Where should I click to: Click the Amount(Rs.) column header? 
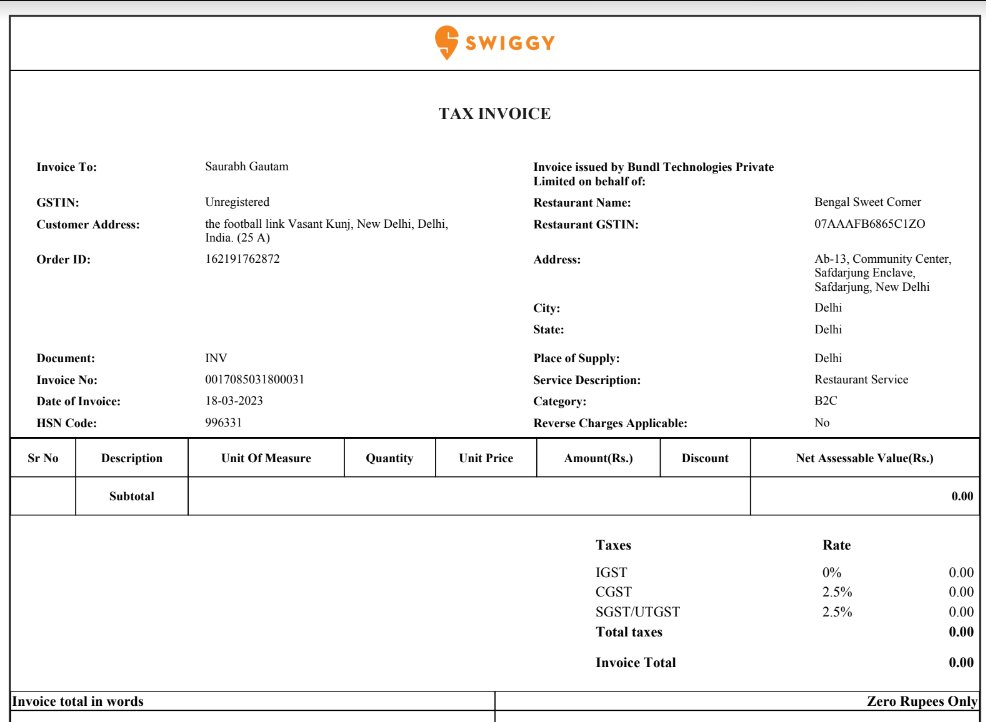coord(598,458)
